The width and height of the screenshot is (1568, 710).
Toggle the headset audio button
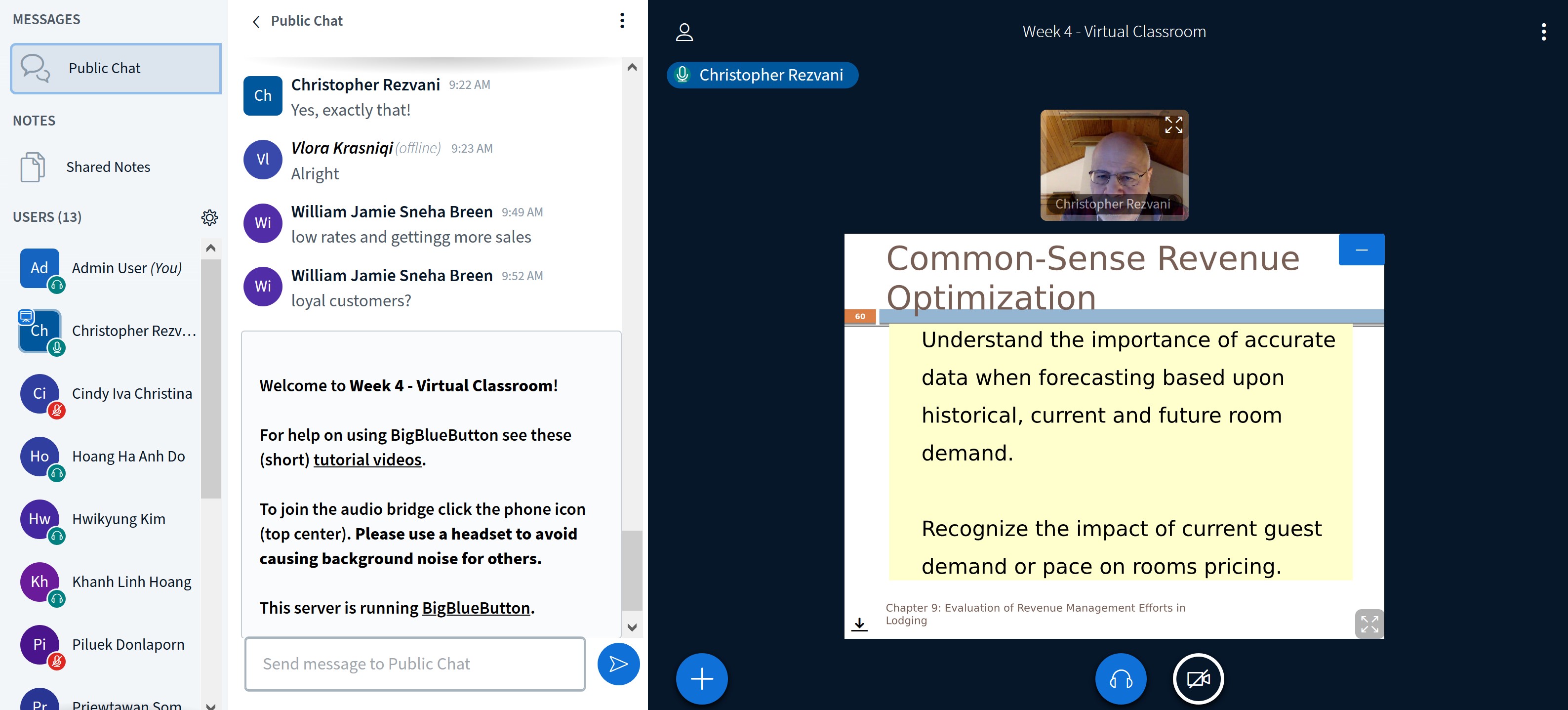(1120, 678)
